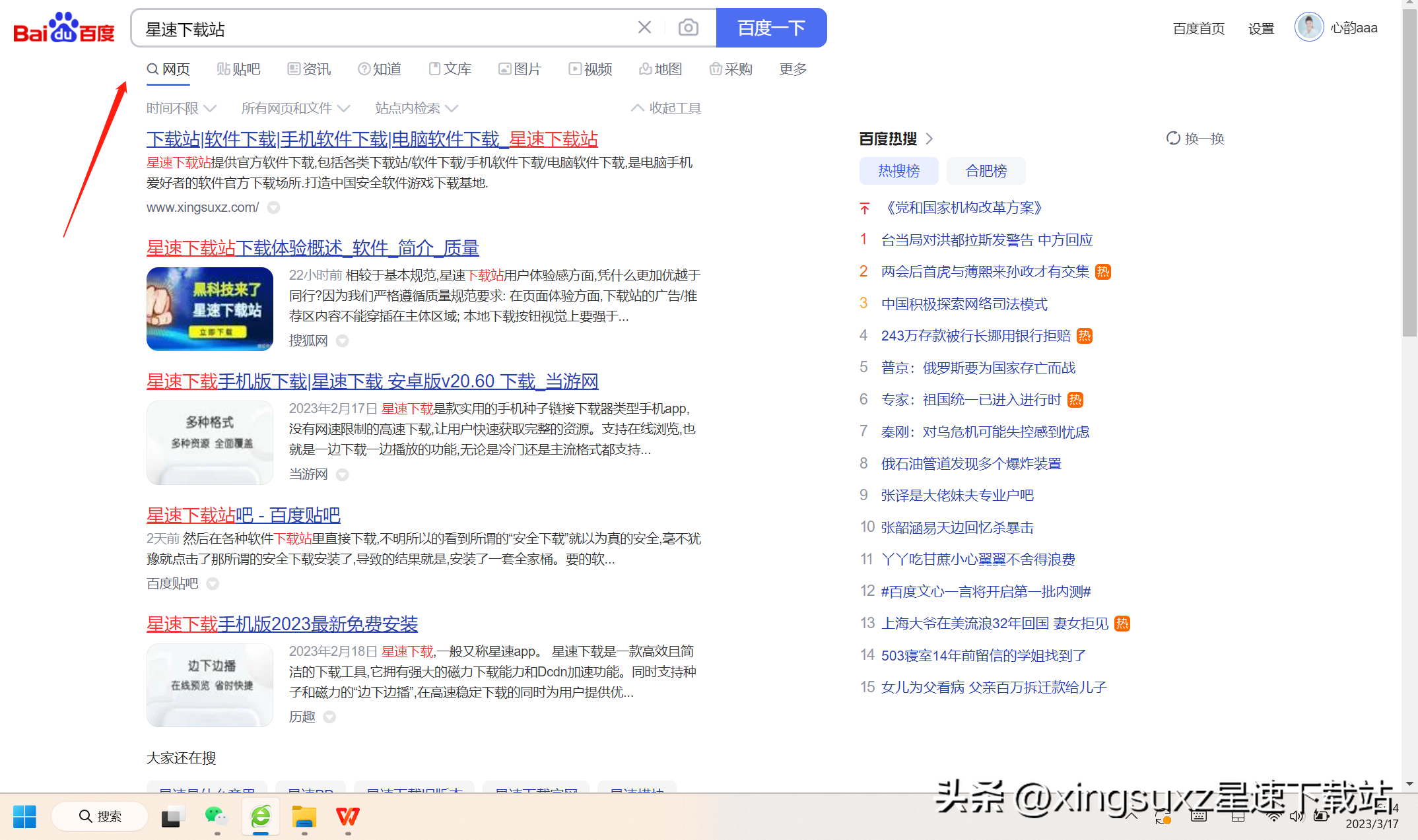Select the 网页 tab
Image resolution: width=1418 pixels, height=840 pixels.
pyautogui.click(x=168, y=69)
